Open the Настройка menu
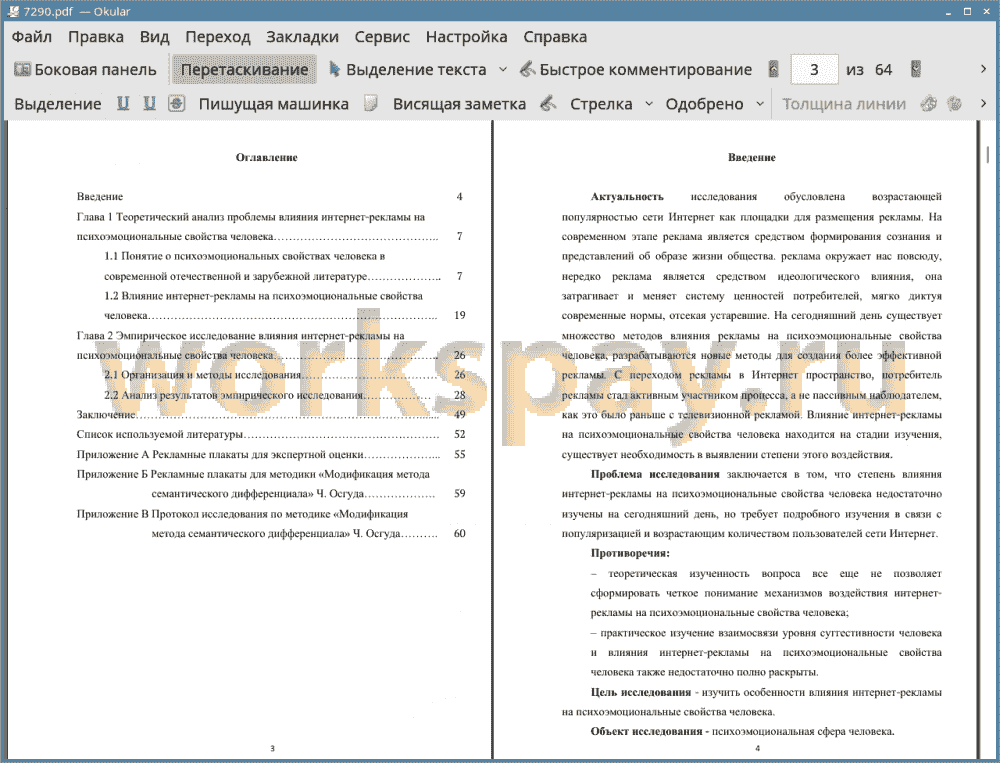1000x763 pixels. click(466, 37)
